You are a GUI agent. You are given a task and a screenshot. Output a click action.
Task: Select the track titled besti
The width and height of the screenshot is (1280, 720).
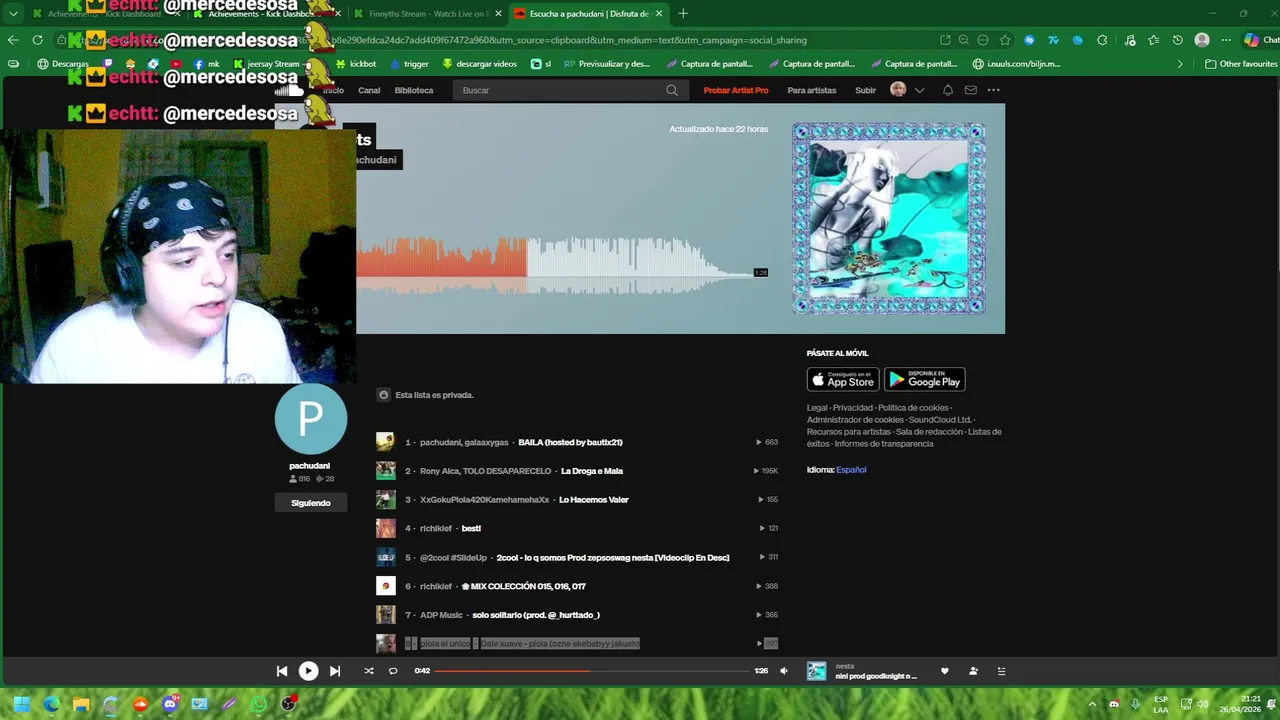(x=471, y=528)
